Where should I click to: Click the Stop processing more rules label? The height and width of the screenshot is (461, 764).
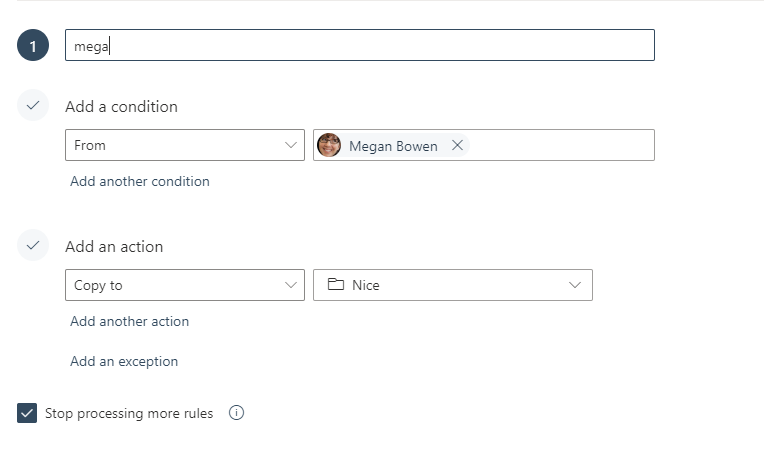tap(129, 413)
